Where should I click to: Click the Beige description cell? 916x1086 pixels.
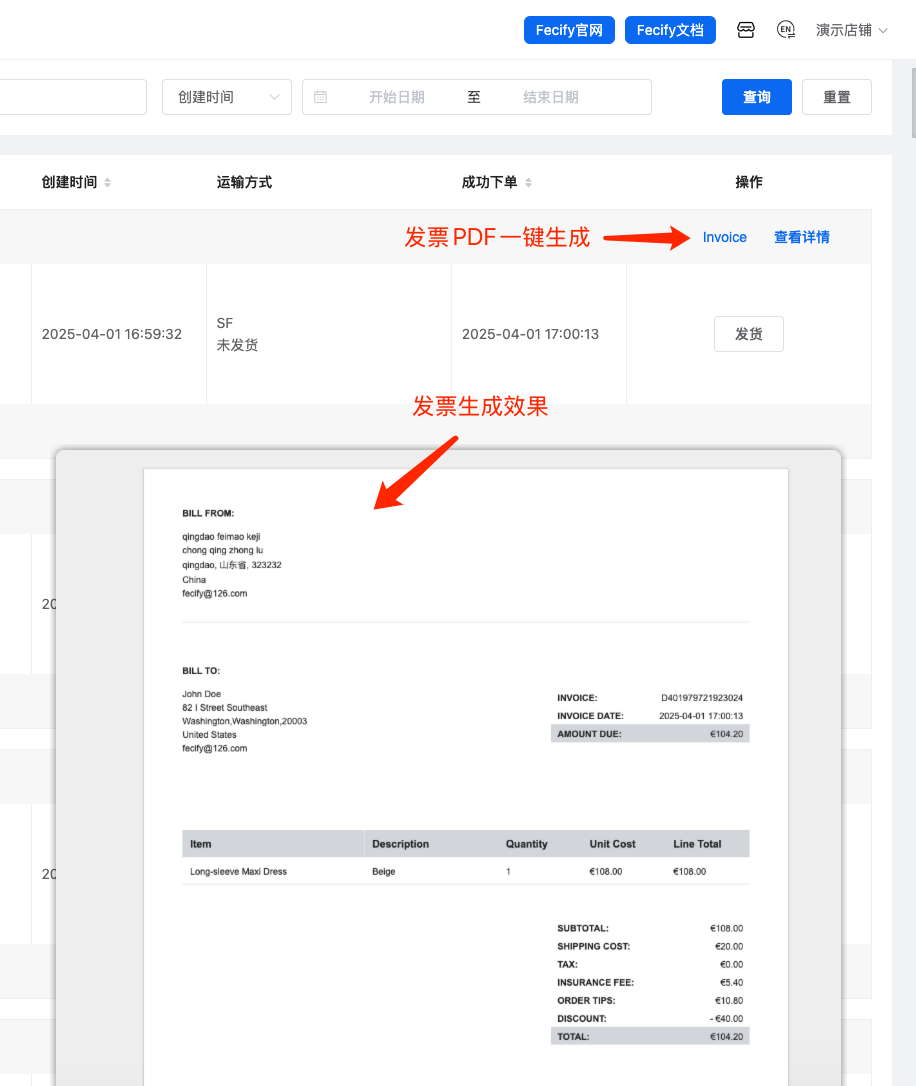point(384,871)
